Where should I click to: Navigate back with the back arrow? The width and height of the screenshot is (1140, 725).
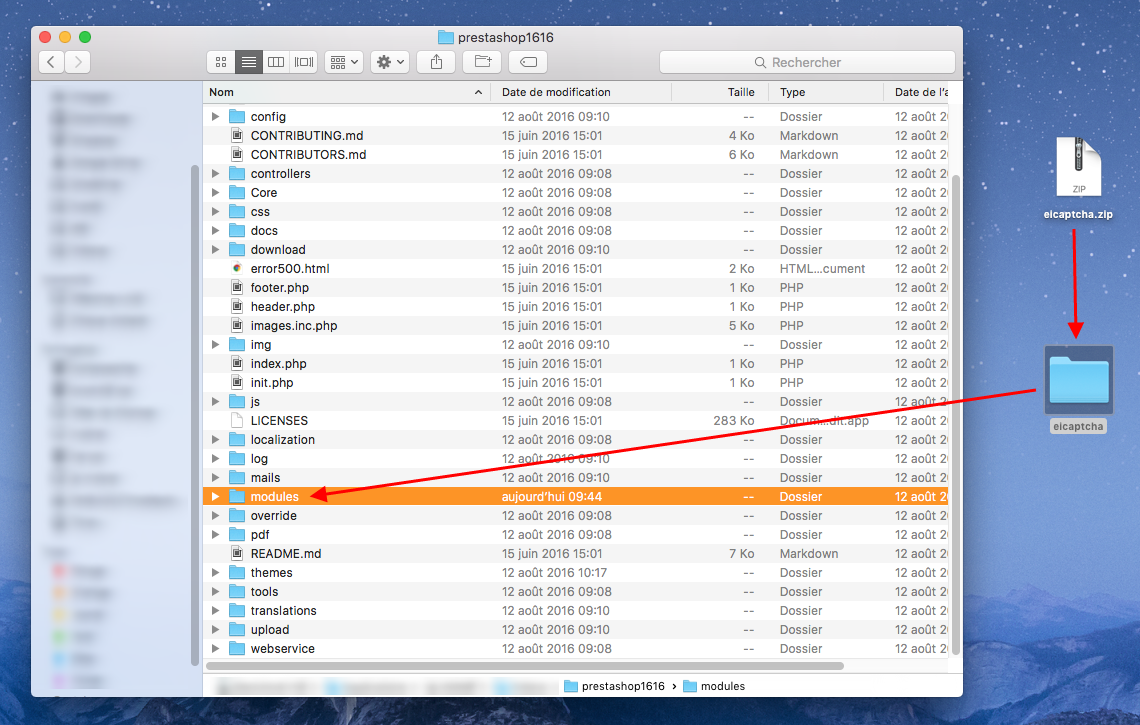click(52, 62)
